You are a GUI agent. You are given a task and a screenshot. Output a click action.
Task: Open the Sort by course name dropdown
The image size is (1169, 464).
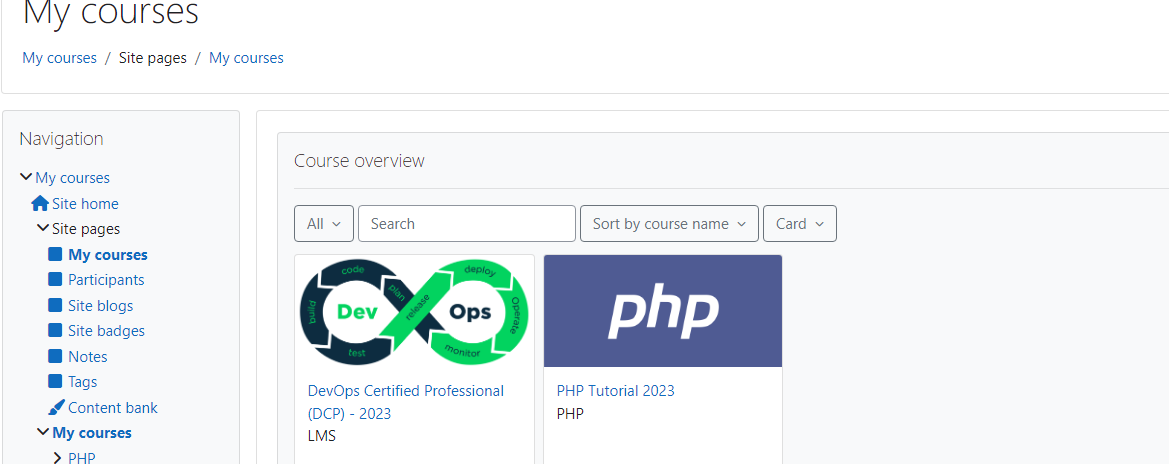(669, 224)
